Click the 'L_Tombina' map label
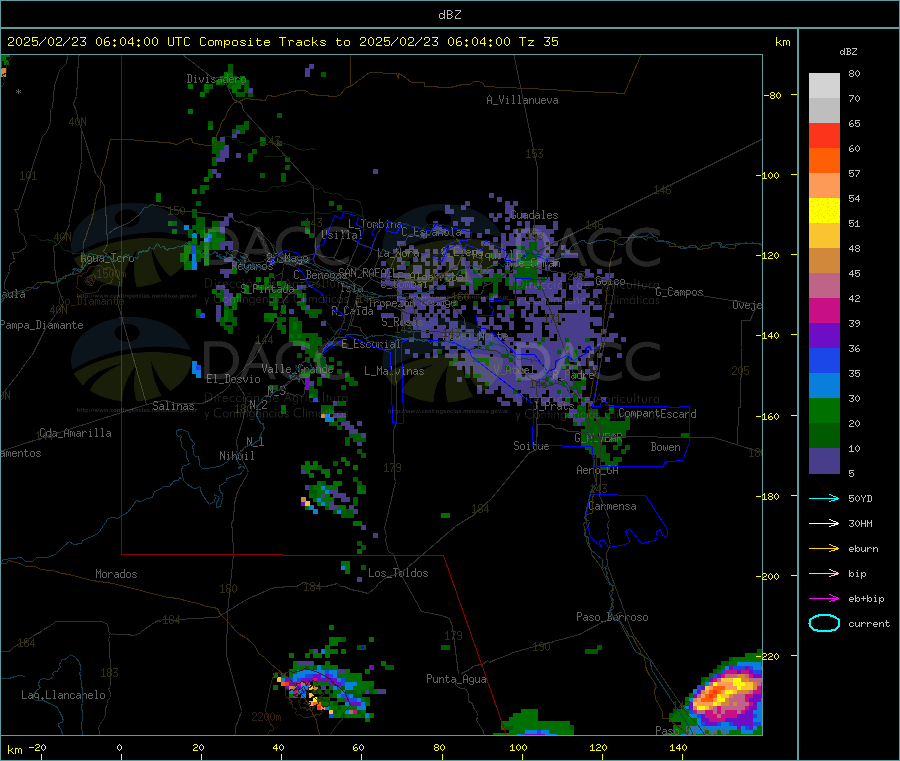The image size is (900, 761). click(x=375, y=224)
